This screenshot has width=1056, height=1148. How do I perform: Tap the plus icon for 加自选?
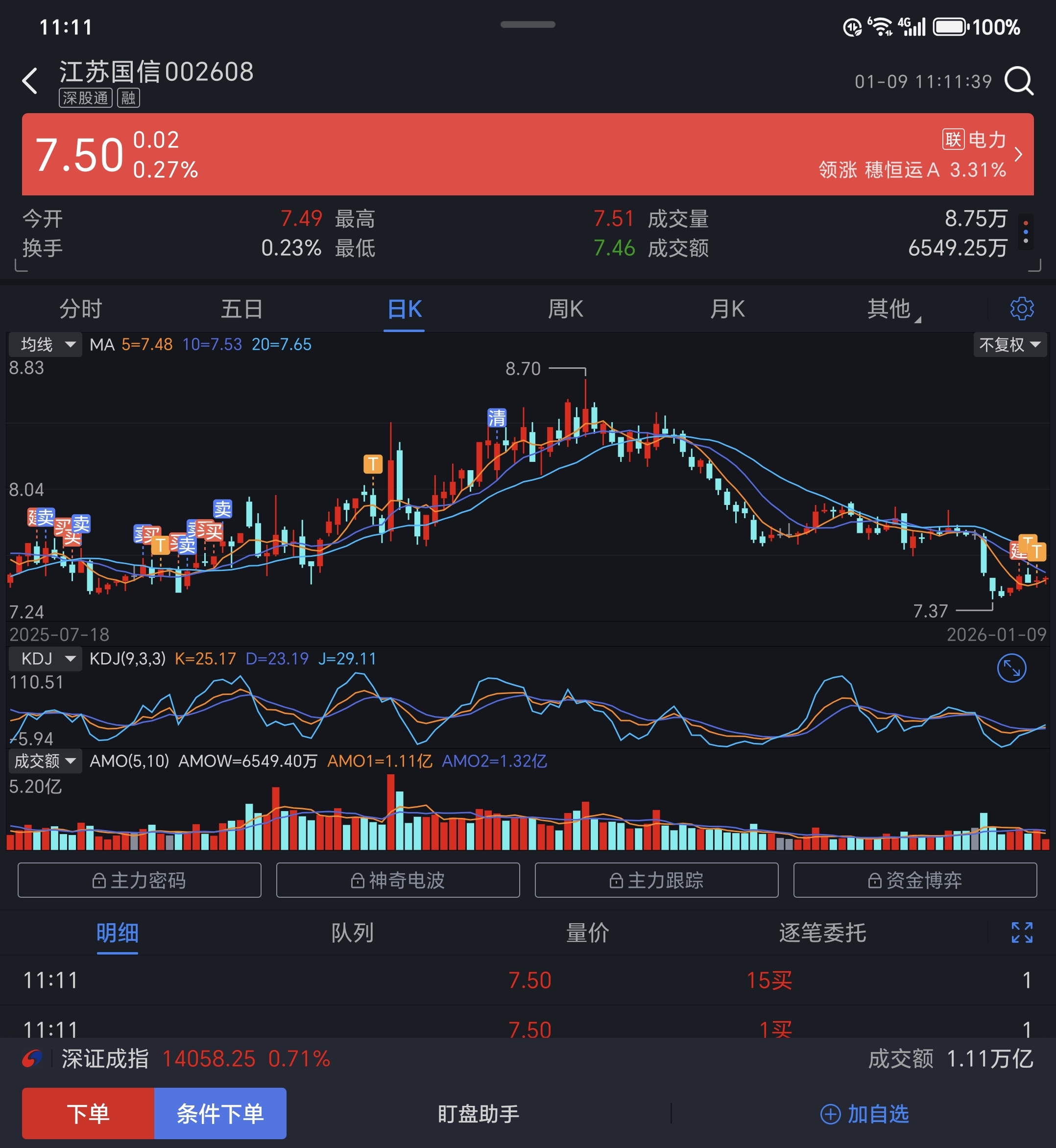pyautogui.click(x=830, y=1114)
